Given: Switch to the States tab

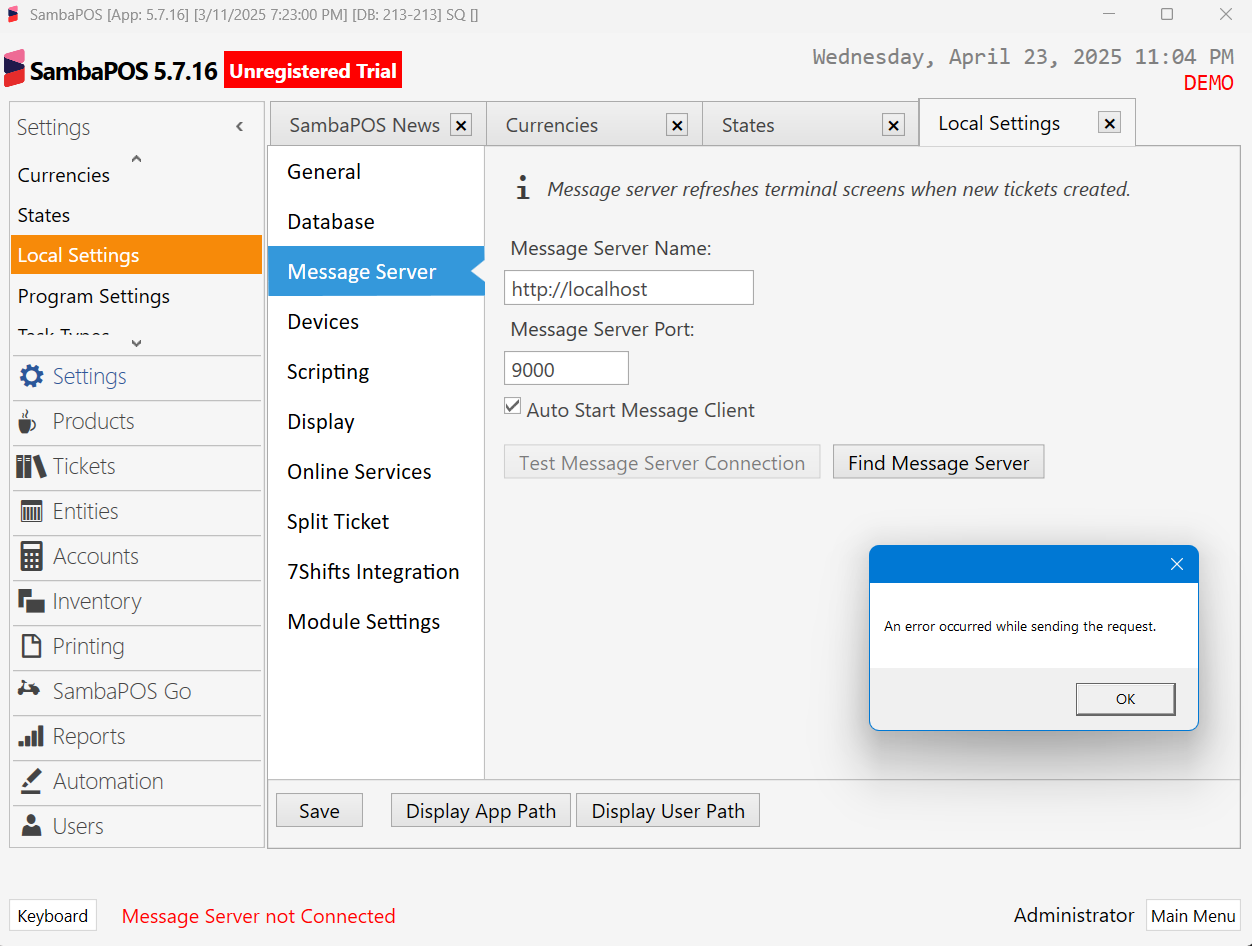Looking at the screenshot, I should coord(748,125).
